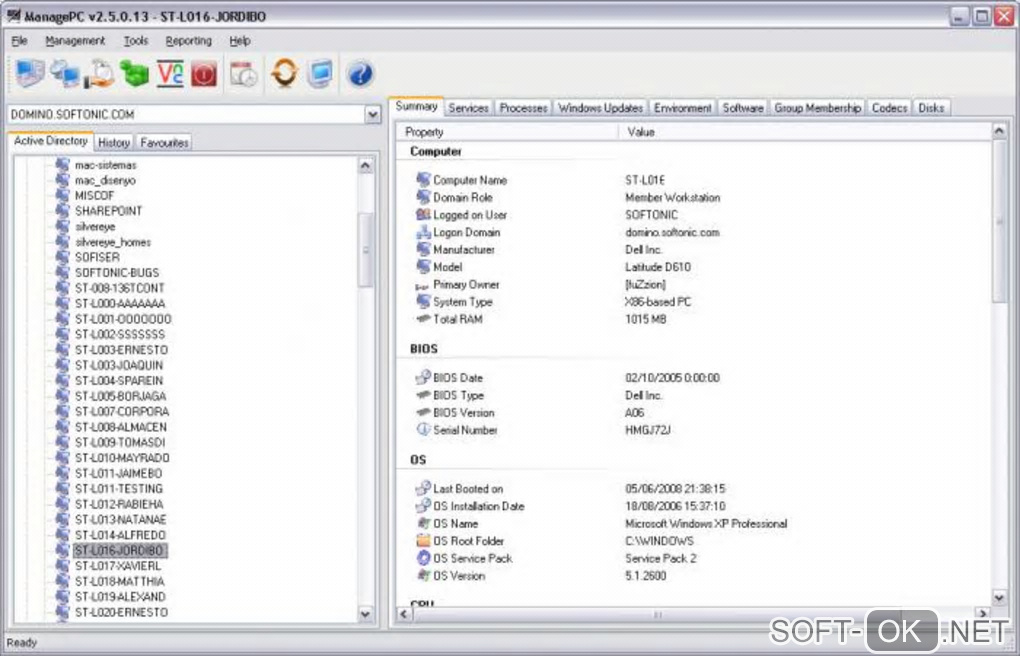
Task: Open the Tools menu
Action: click(136, 40)
